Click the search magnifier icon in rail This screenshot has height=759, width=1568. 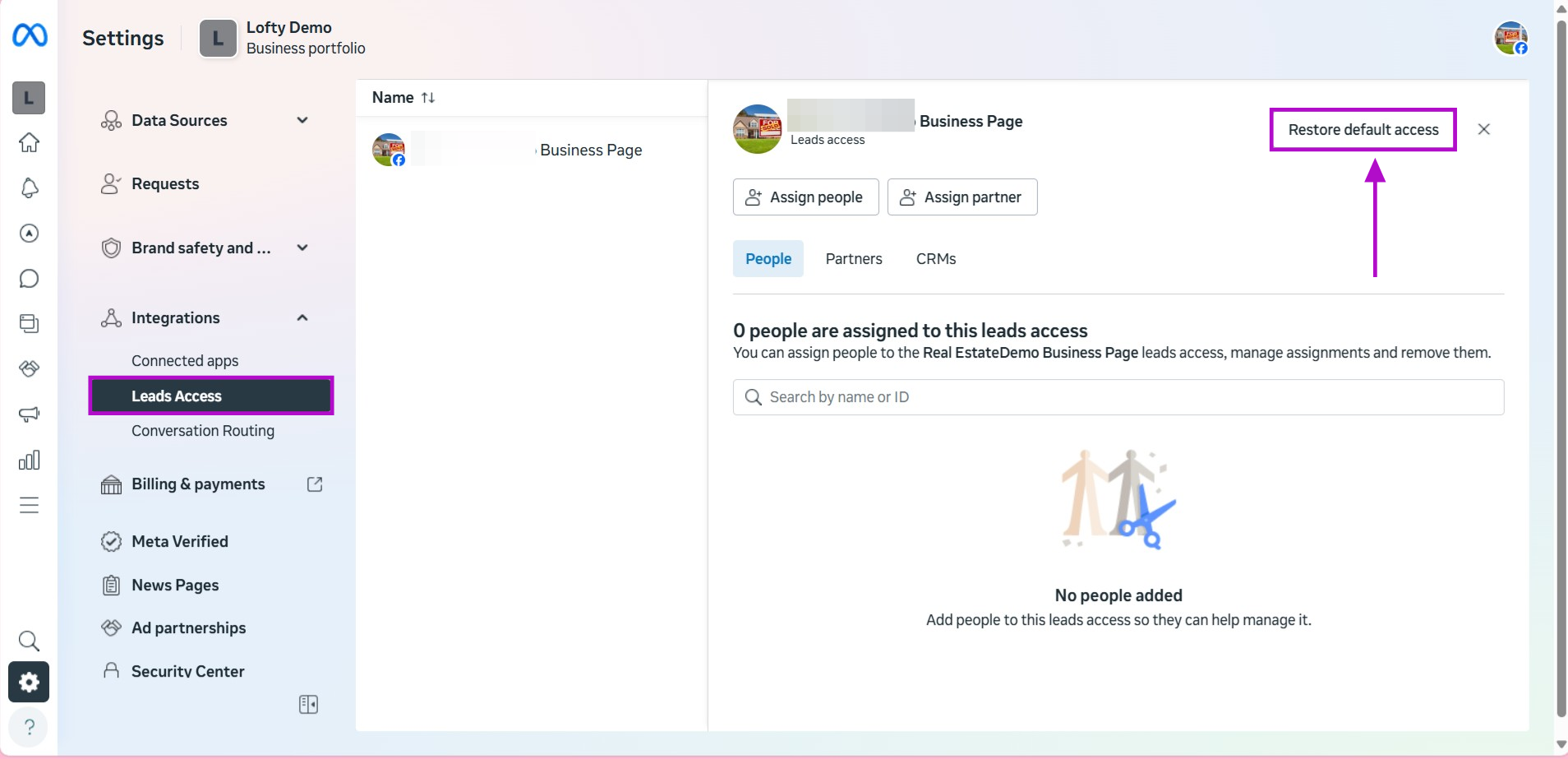point(29,641)
